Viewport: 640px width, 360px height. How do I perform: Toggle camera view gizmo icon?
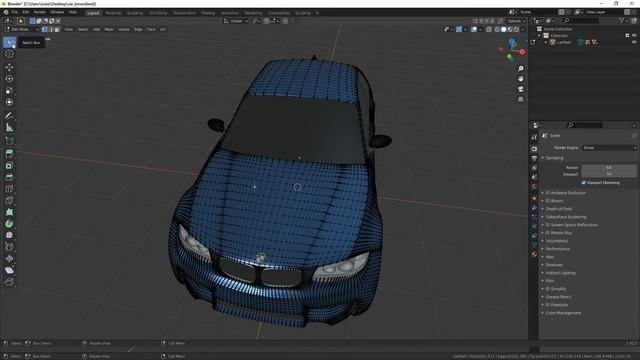pos(520,89)
